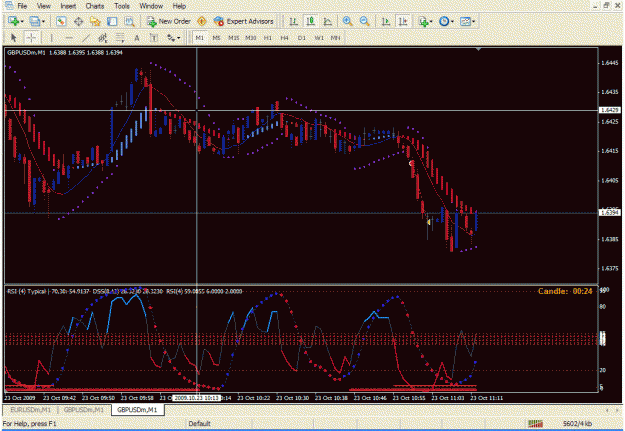Zoom in on the chart
This screenshot has height=431, width=625.
pyautogui.click(x=348, y=21)
